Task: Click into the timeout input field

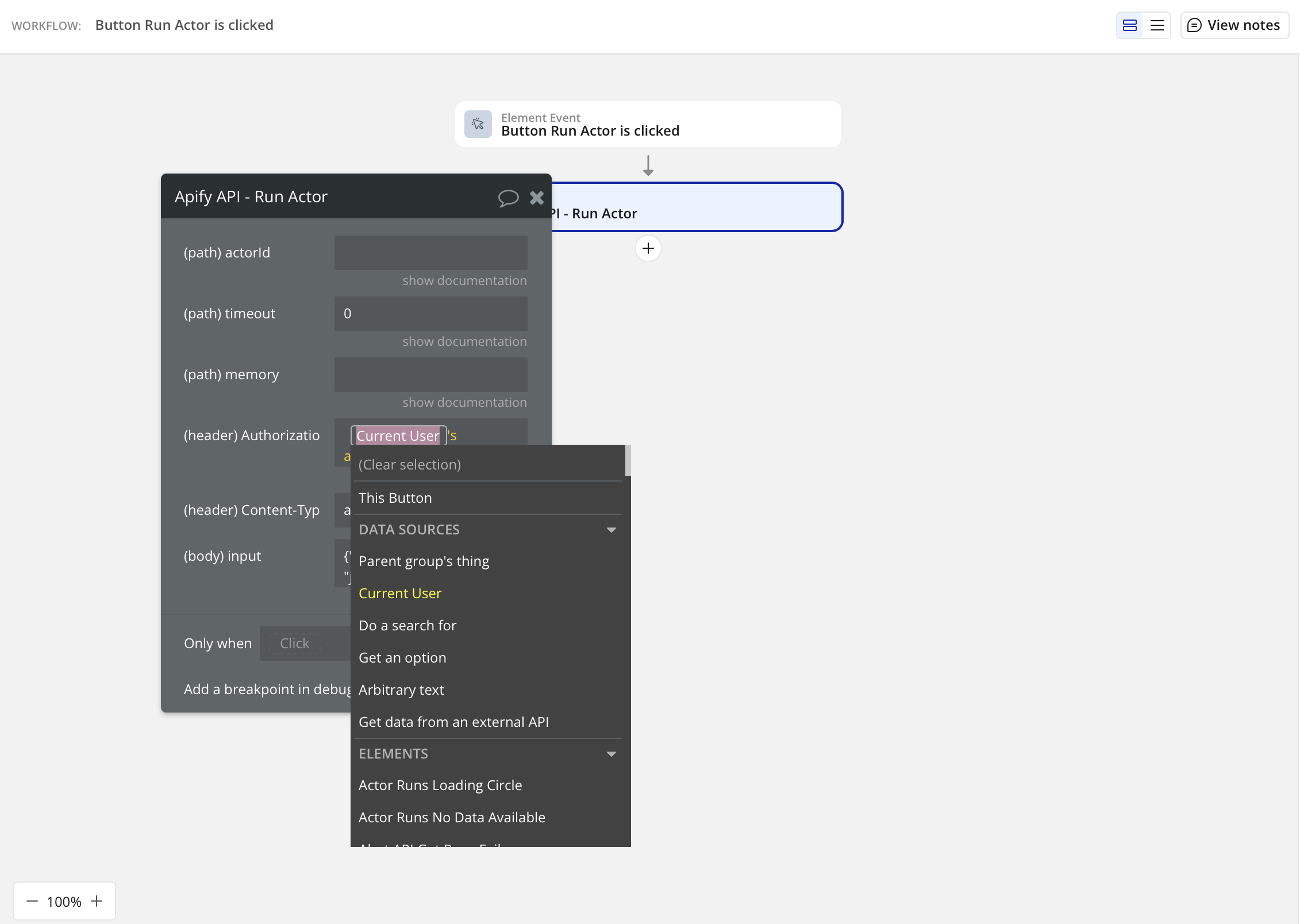Action: tap(431, 314)
